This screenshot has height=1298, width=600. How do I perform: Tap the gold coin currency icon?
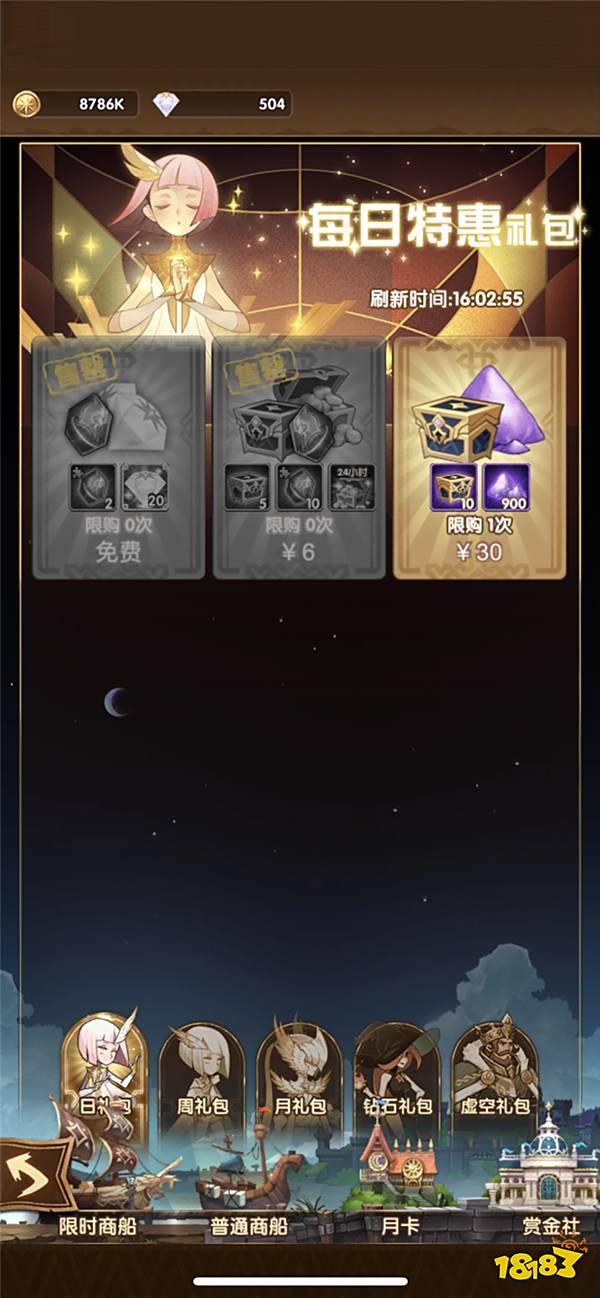point(25,103)
